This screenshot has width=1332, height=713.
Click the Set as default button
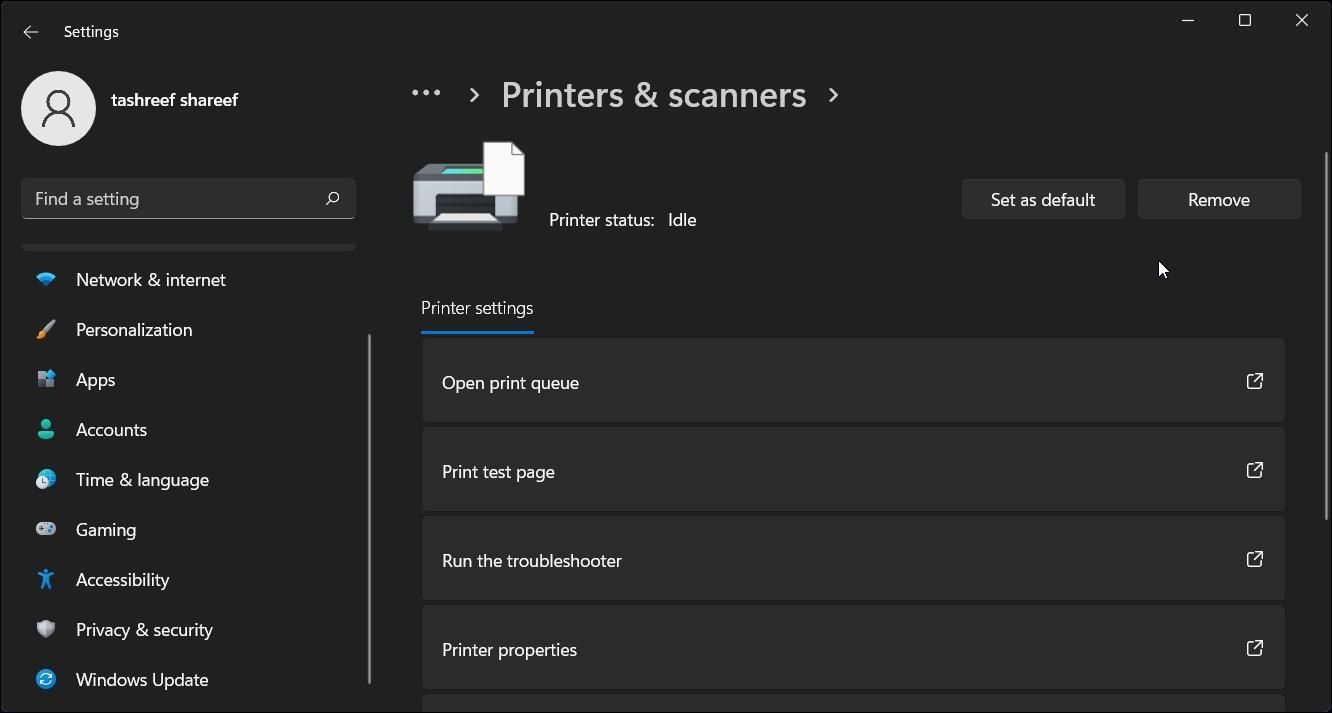point(1042,199)
